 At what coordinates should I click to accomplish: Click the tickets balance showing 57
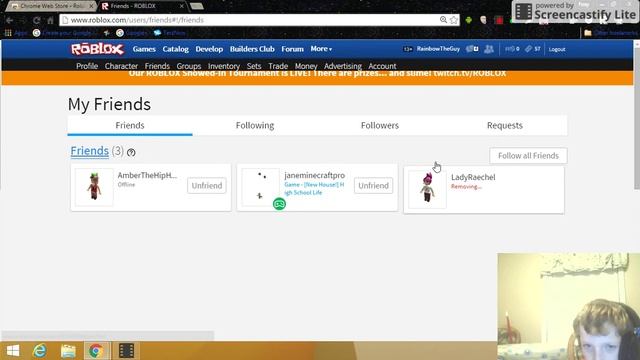pyautogui.click(x=533, y=49)
